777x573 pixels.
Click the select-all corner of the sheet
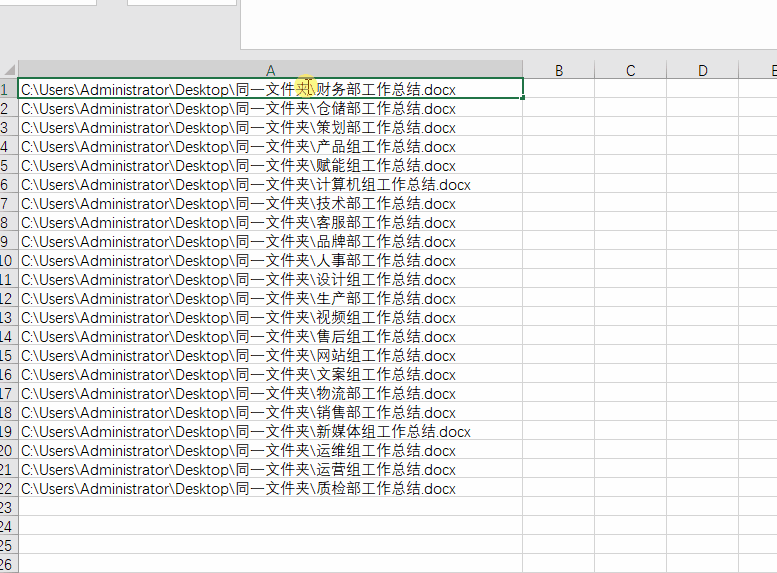(x=8, y=70)
